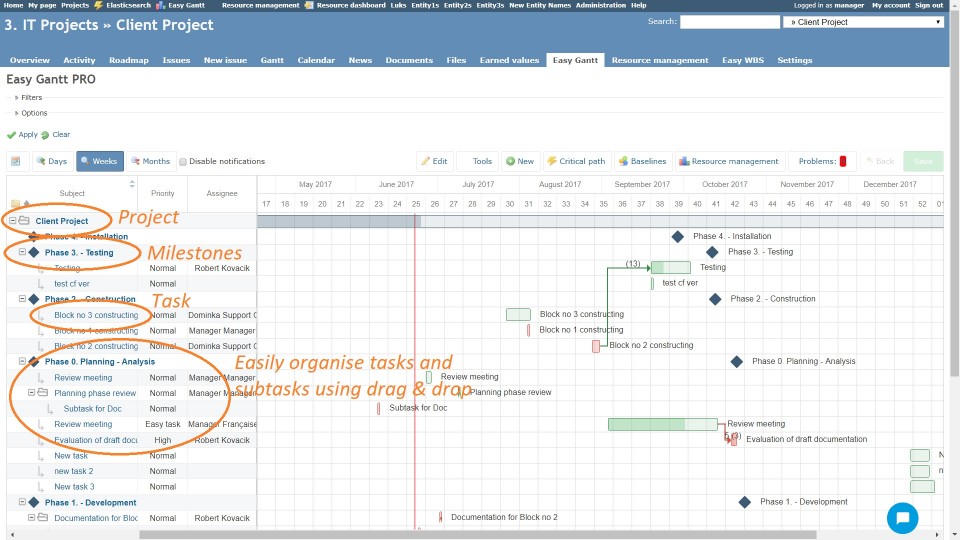
Task: Click the Apply filter link
Action: (27, 135)
